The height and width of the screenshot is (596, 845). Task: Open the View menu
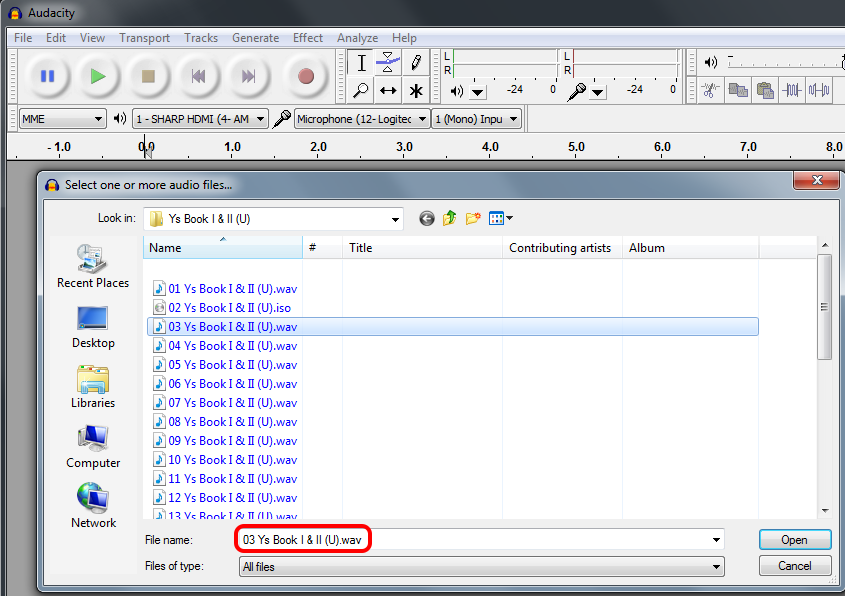click(92, 38)
